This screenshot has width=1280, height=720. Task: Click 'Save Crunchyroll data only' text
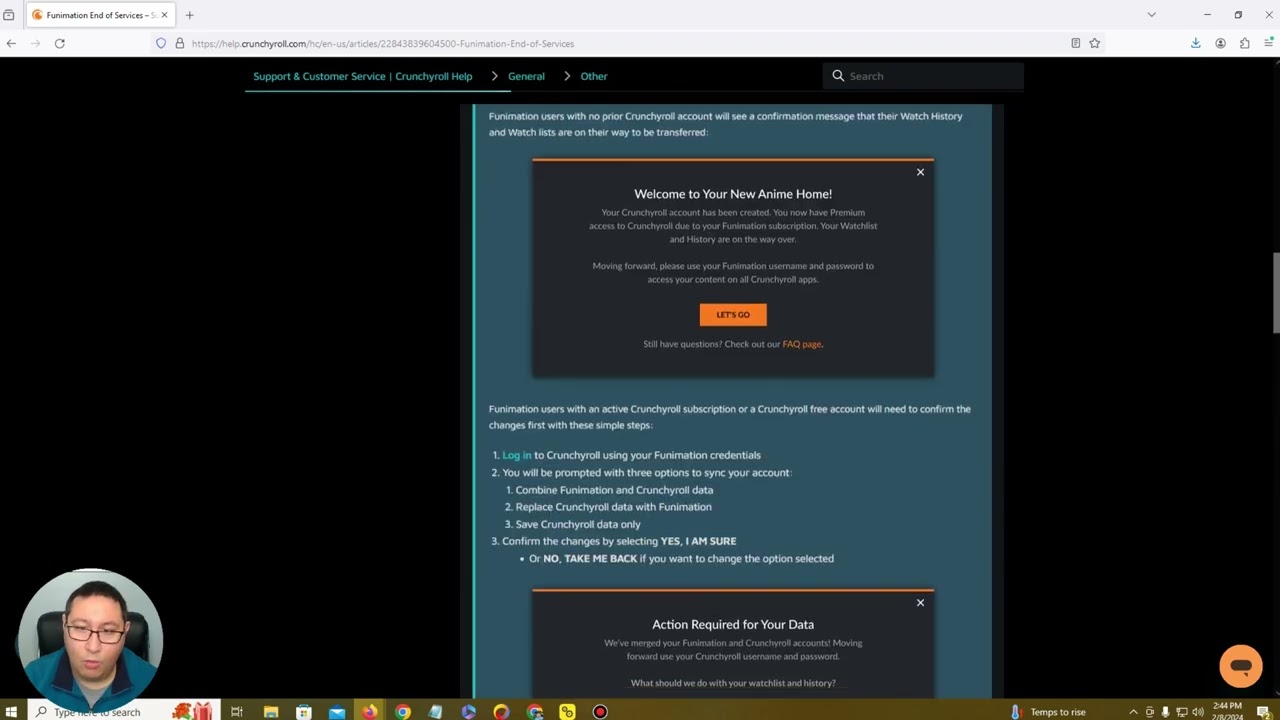coord(578,524)
